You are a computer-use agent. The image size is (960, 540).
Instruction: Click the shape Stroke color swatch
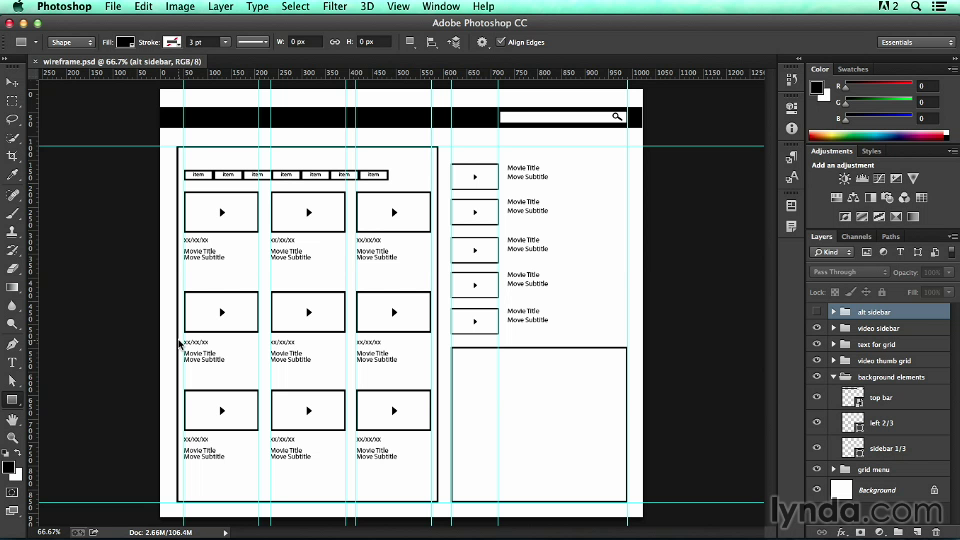tap(172, 42)
